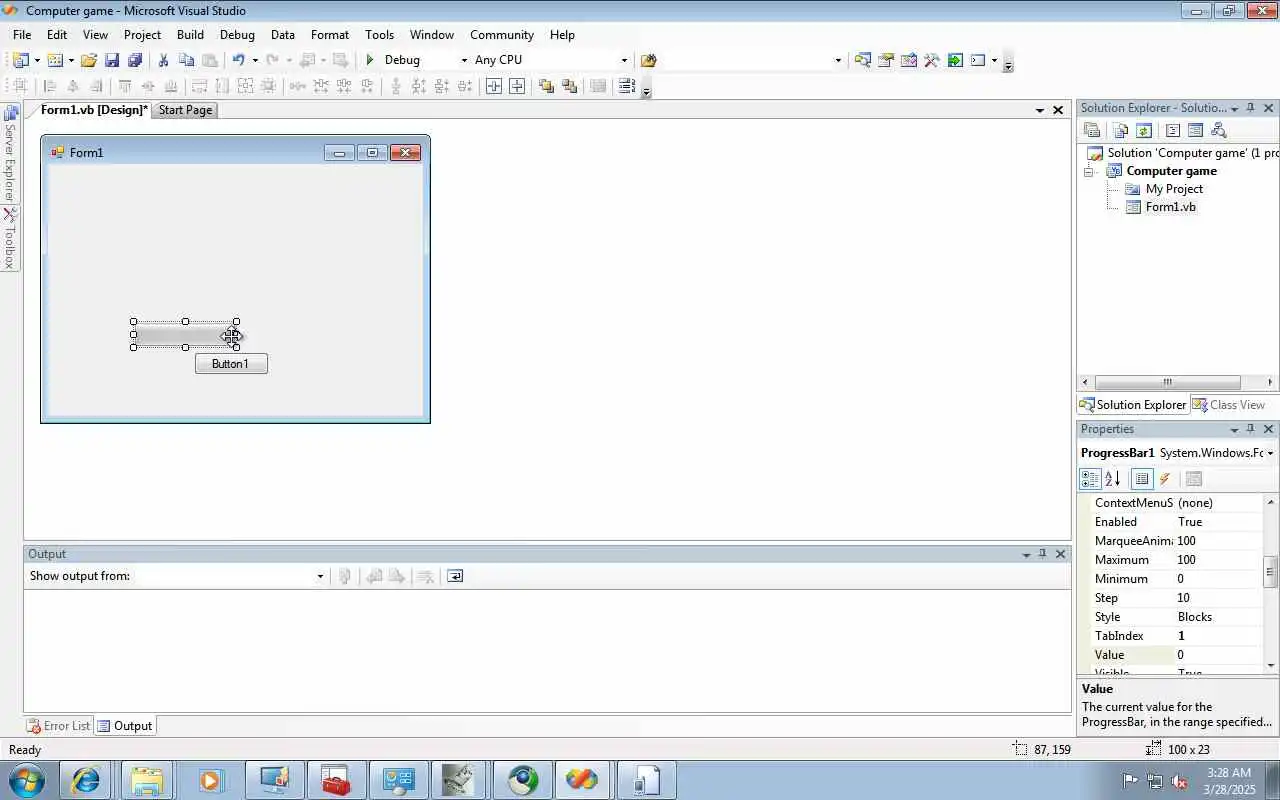The image size is (1280, 800).
Task: Open Show output from dropdown
Action: [320, 576]
